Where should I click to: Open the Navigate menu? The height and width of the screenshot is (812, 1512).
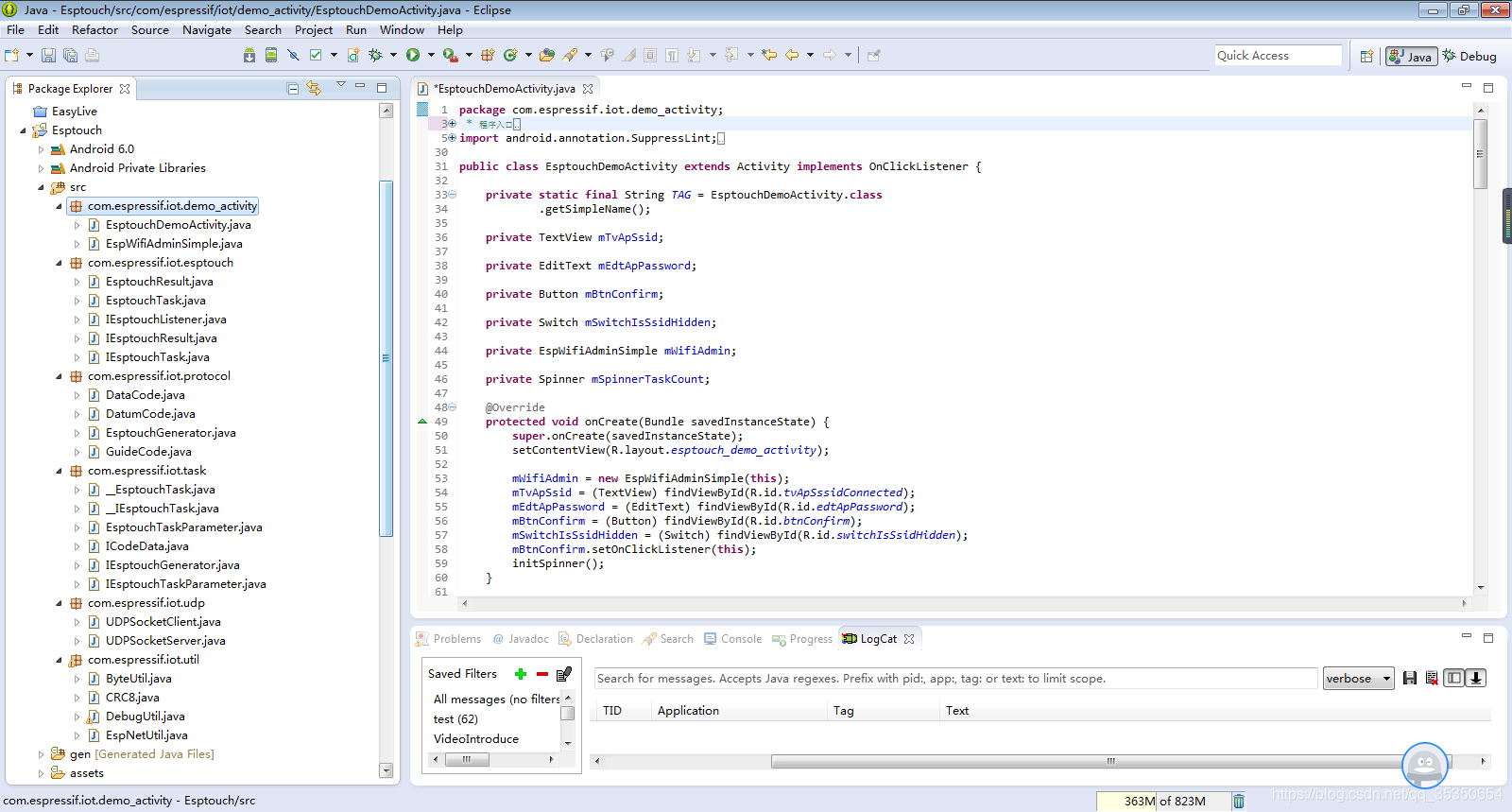tap(207, 30)
